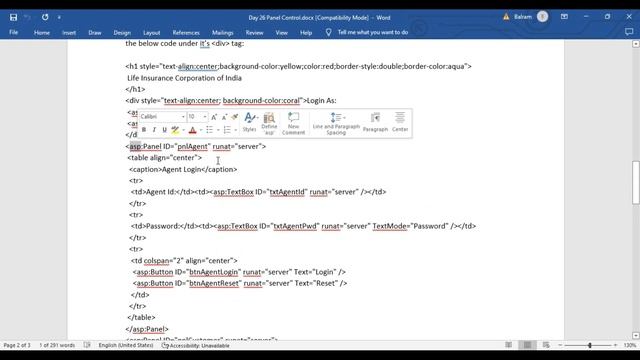Toggle Italic in the mini toolbar

(154, 130)
